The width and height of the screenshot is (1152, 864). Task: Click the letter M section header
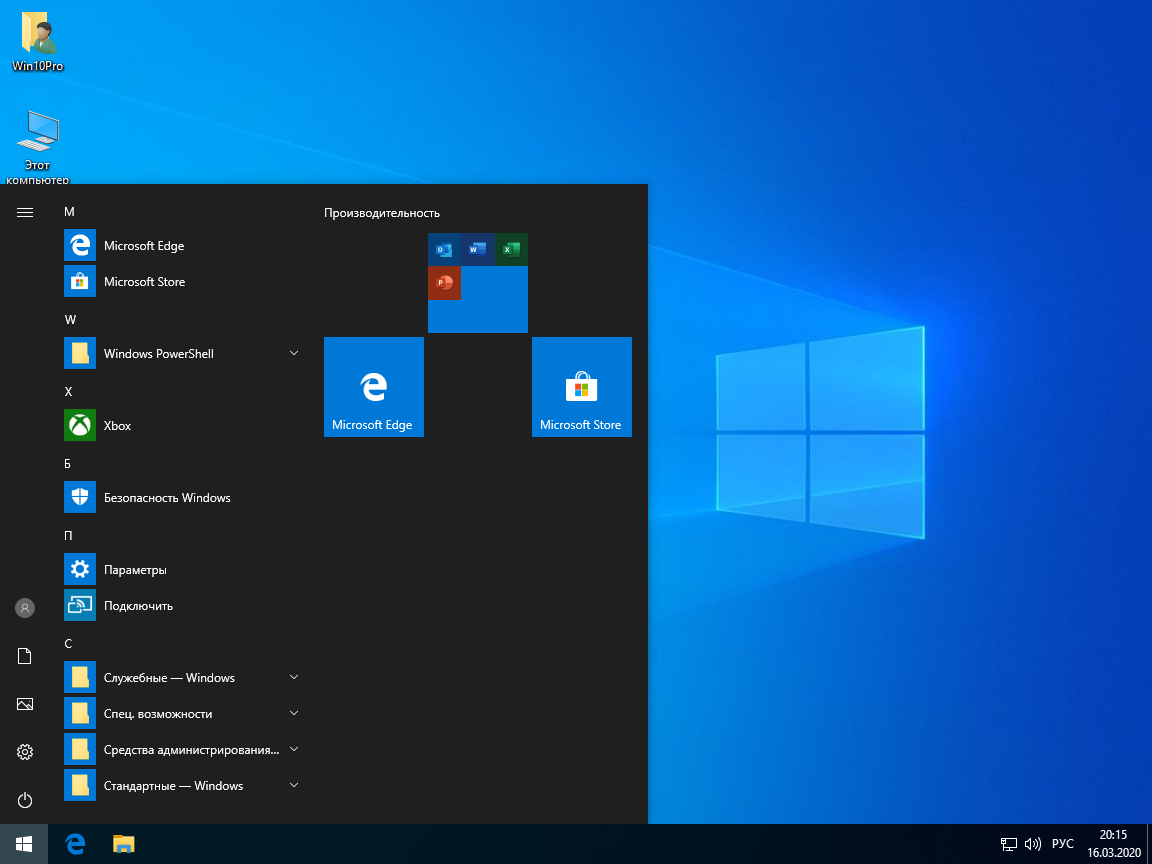pyautogui.click(x=70, y=212)
